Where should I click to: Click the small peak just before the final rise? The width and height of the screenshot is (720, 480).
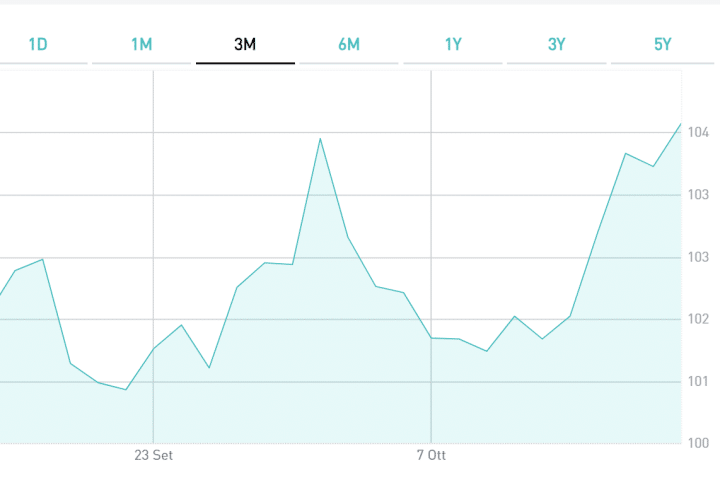[514, 316]
